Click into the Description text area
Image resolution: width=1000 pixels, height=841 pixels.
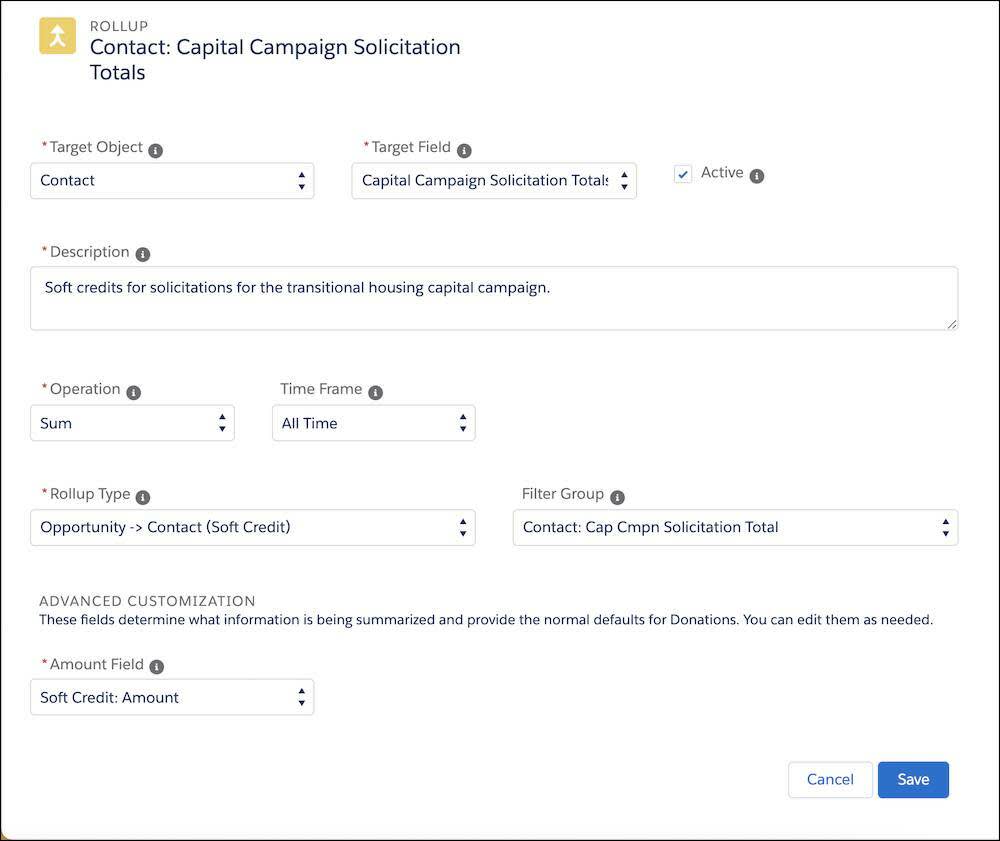pos(494,298)
